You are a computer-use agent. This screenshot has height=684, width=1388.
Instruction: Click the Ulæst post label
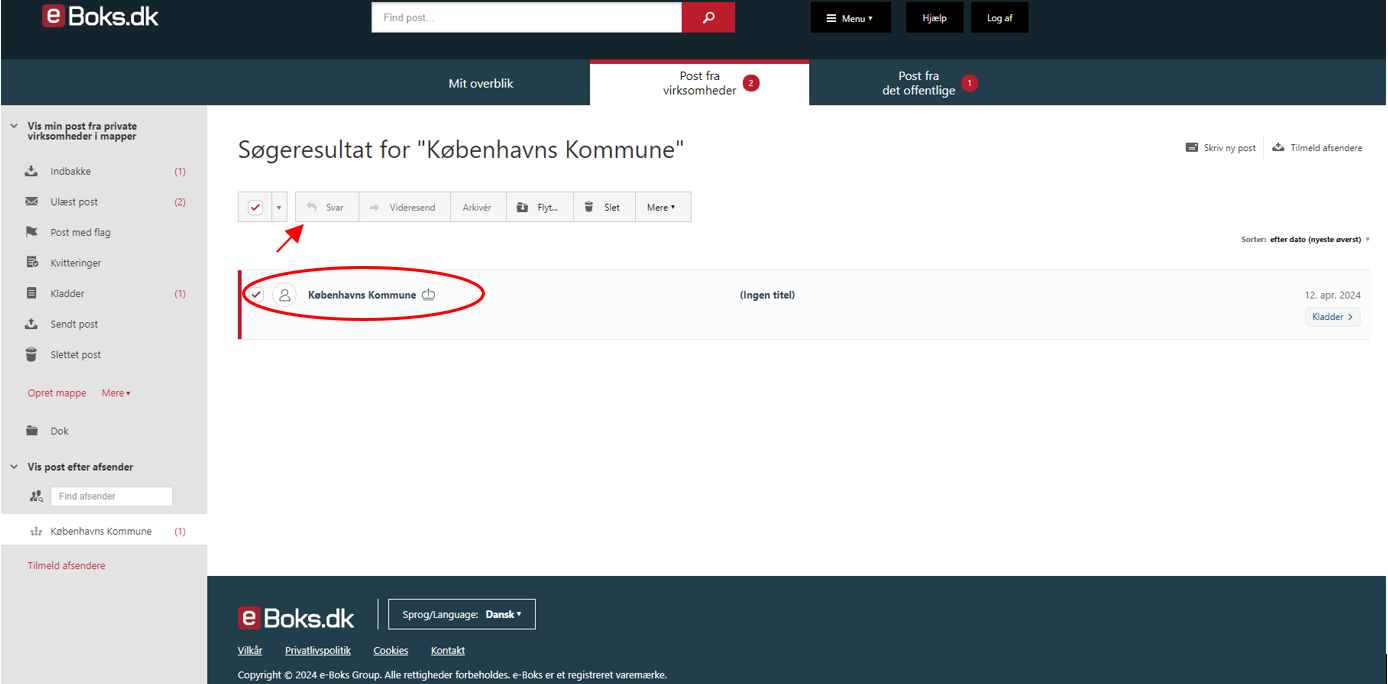click(75, 202)
